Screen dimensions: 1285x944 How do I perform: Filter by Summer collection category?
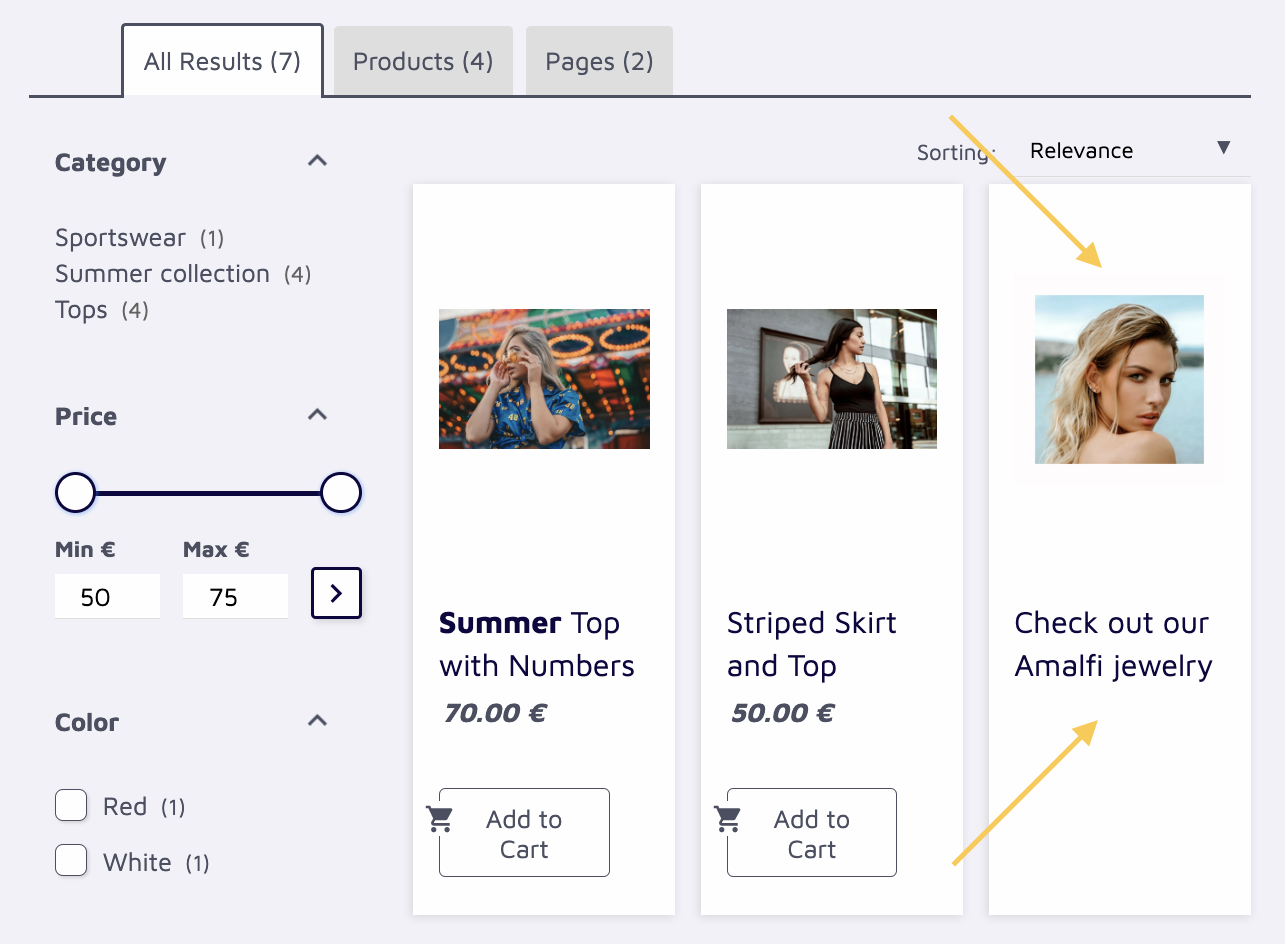pos(162,274)
